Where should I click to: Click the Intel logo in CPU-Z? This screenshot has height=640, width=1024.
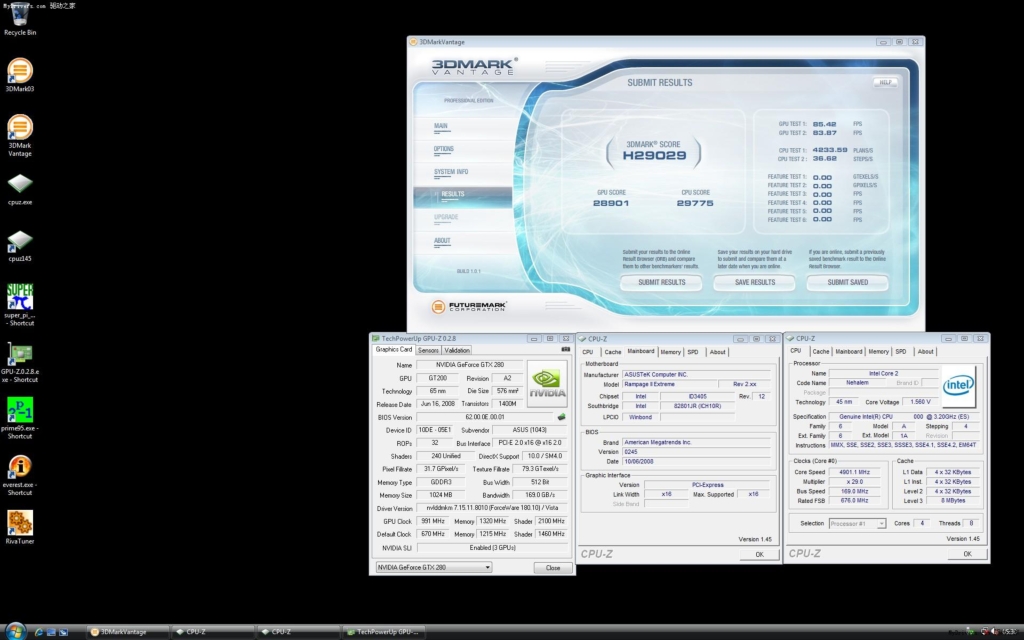tap(958, 385)
